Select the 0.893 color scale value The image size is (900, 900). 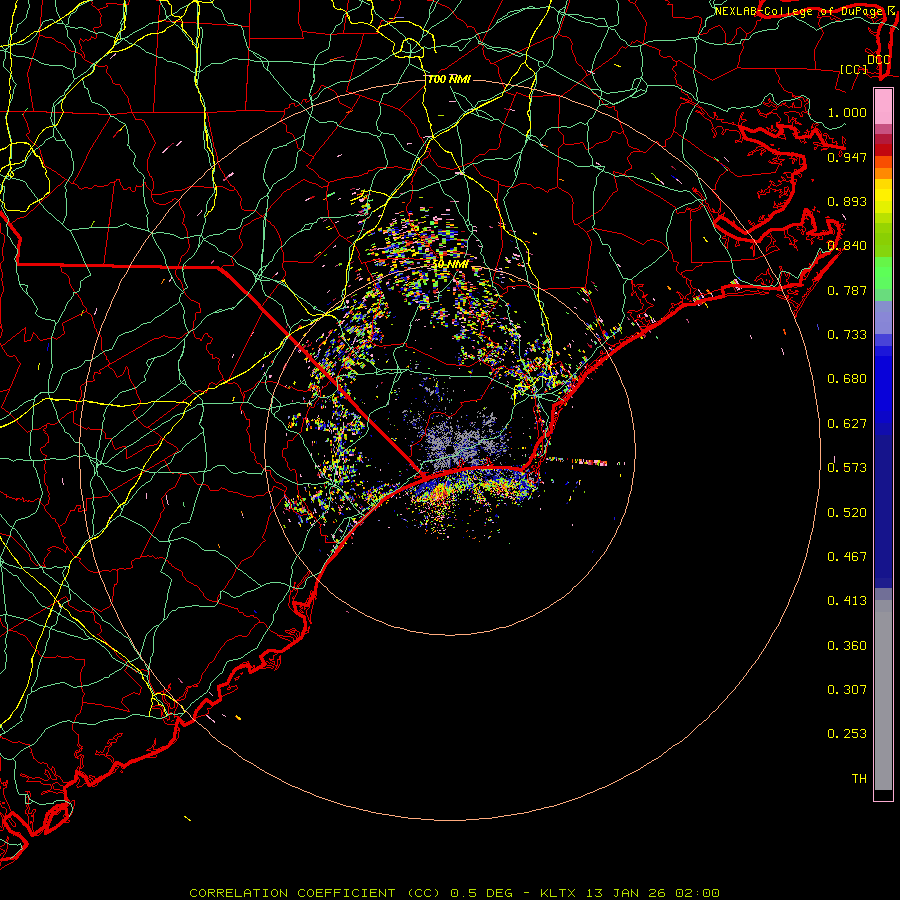click(847, 201)
